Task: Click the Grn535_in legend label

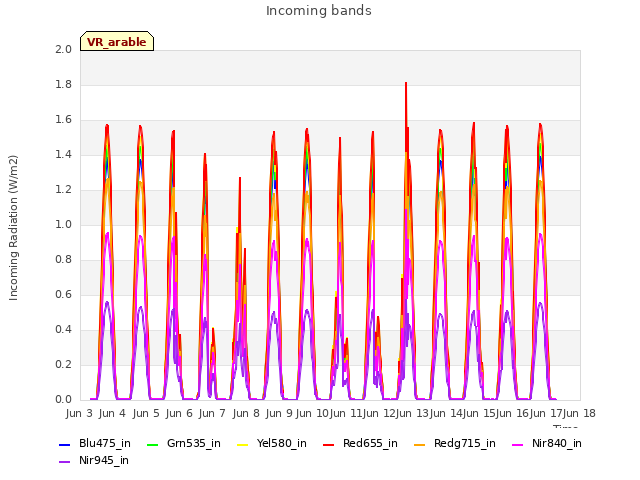Action: click(x=194, y=444)
